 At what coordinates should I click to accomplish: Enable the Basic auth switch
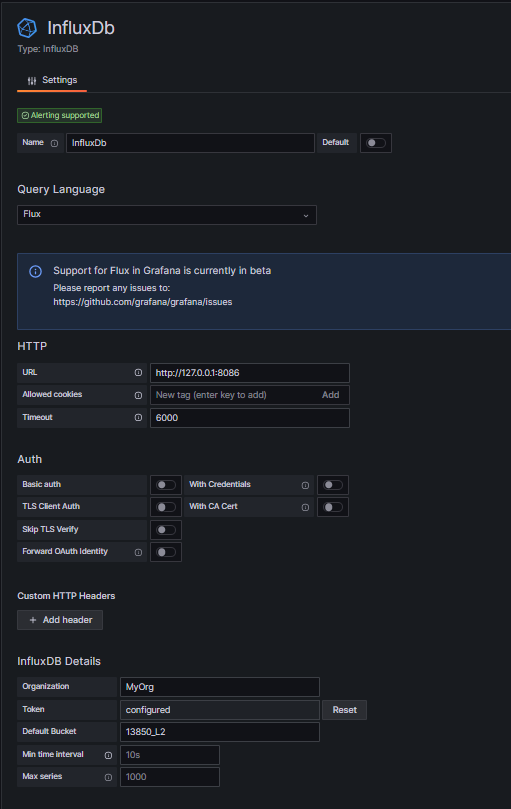pos(166,485)
